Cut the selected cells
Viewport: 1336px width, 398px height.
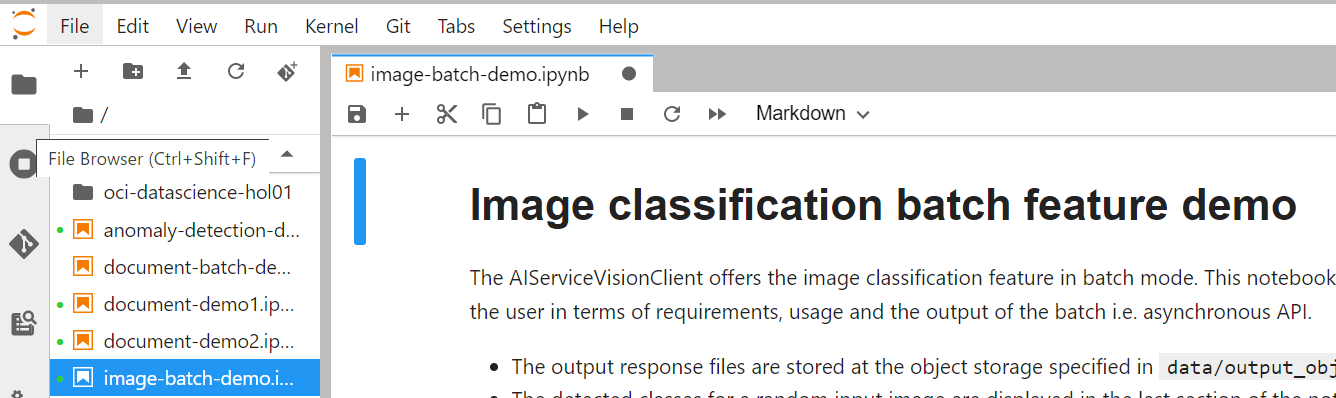coord(447,114)
